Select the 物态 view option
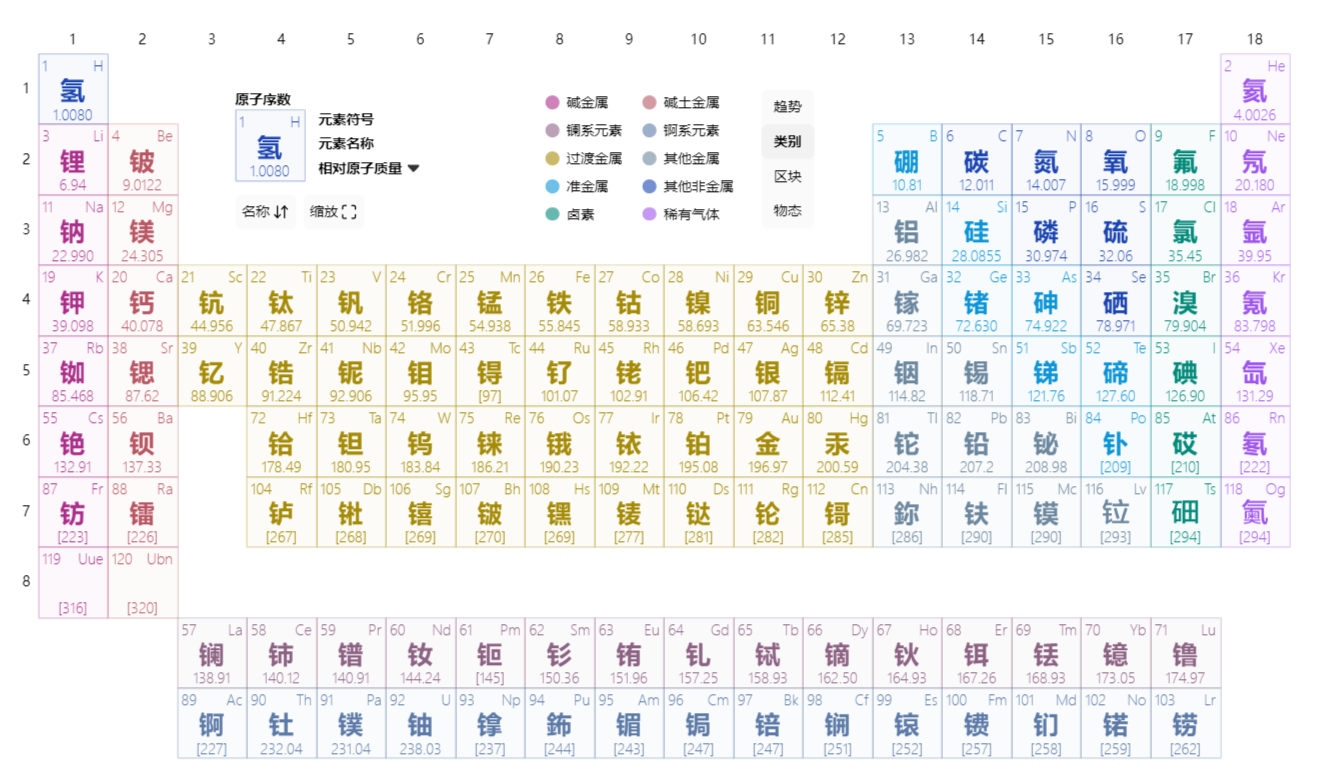This screenshot has height=784, width=1328. coord(787,211)
